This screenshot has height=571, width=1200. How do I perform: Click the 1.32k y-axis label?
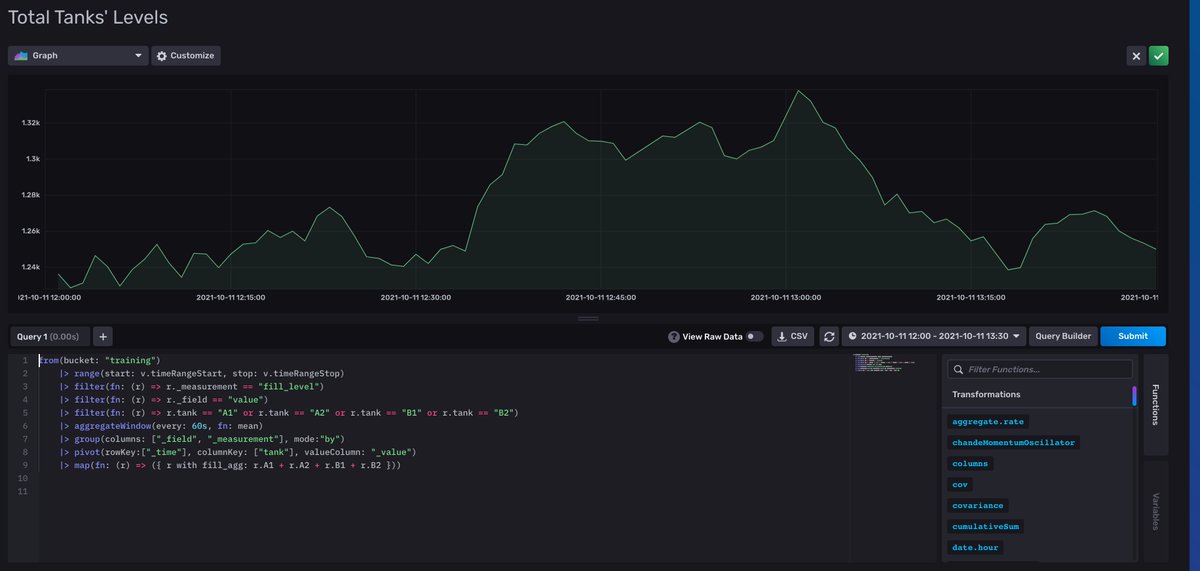pos(30,123)
